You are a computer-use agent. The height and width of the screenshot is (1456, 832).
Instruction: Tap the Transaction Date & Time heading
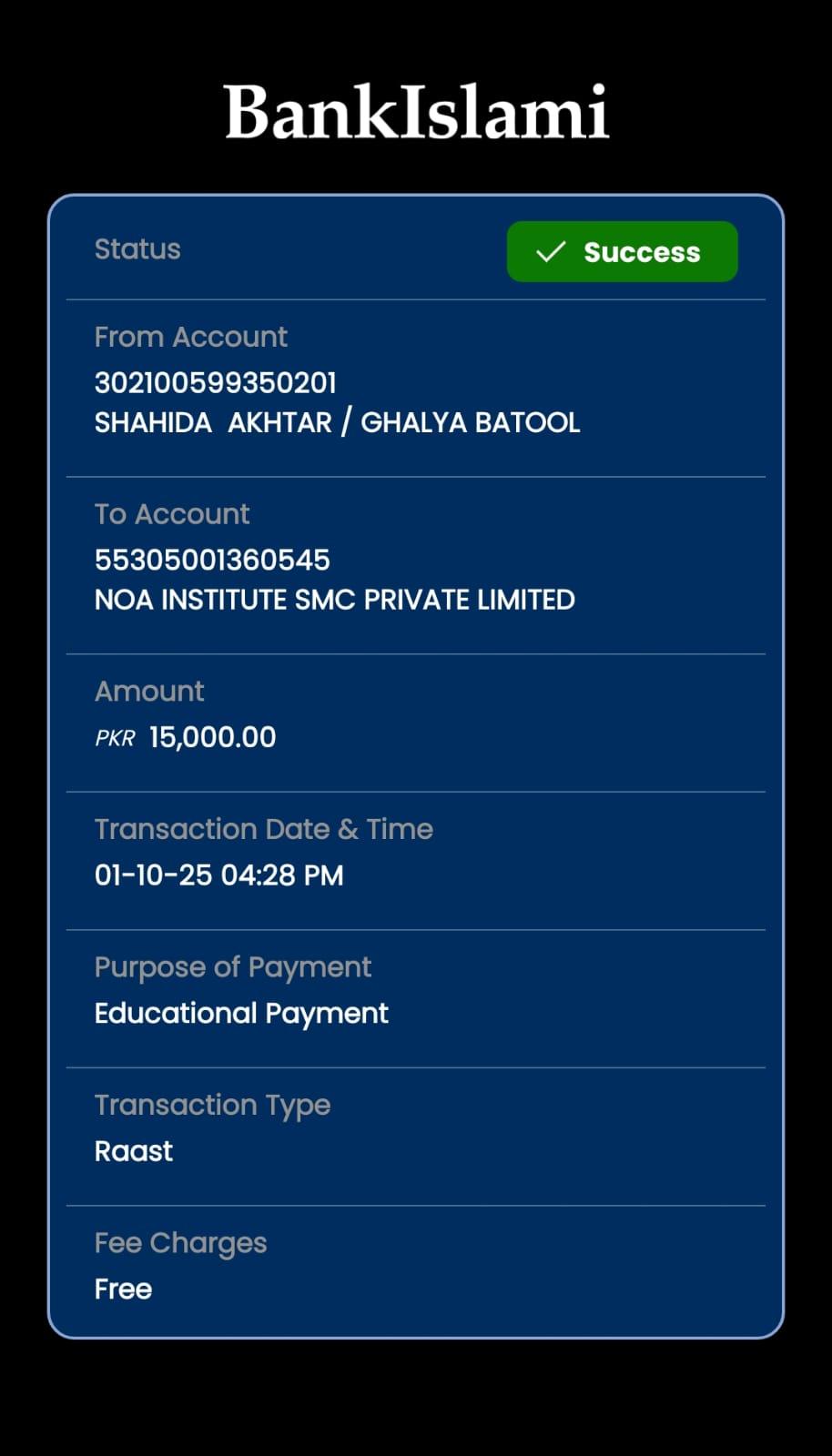[x=263, y=830]
